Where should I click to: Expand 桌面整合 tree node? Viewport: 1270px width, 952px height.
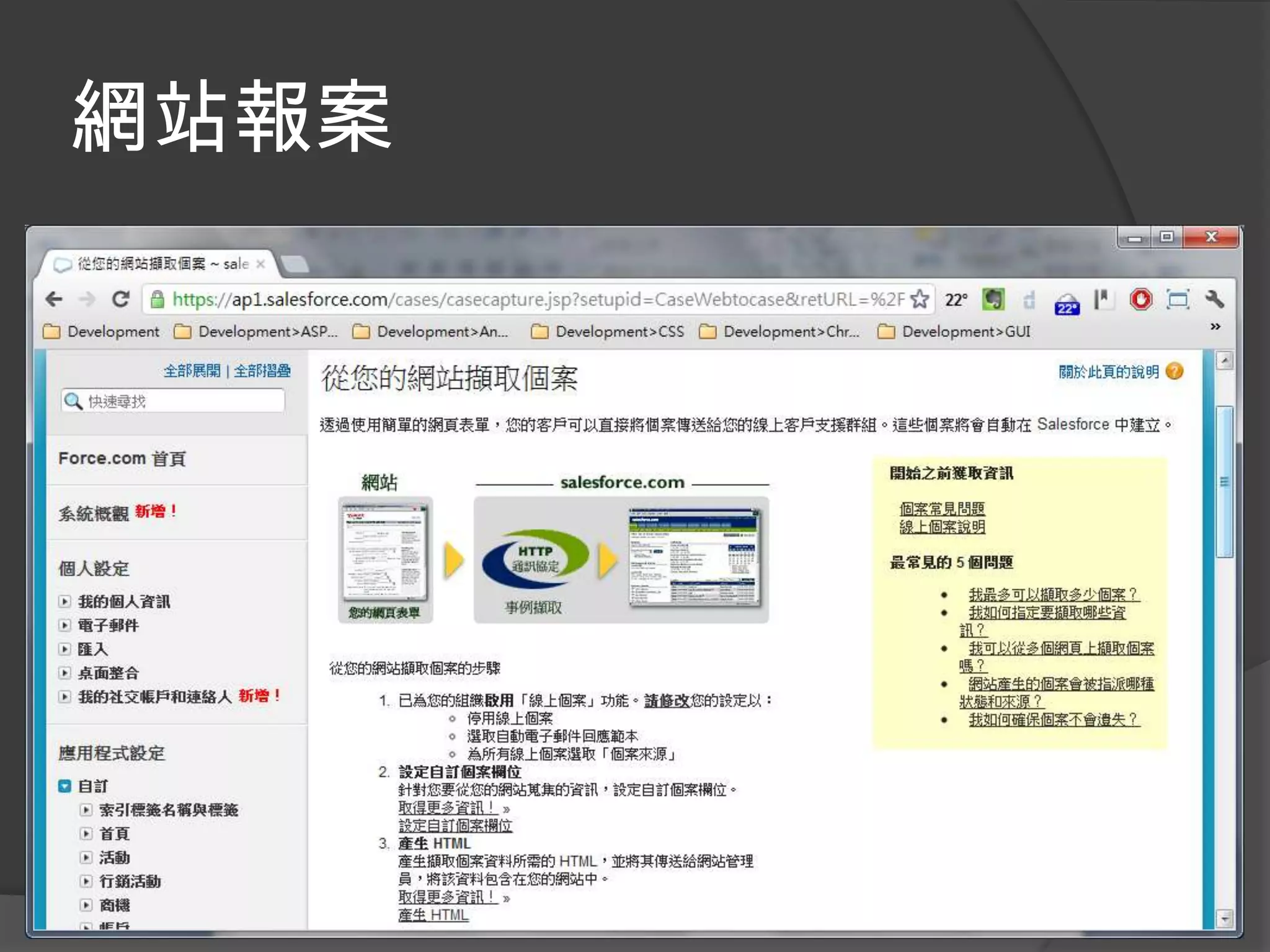pyautogui.click(x=64, y=672)
